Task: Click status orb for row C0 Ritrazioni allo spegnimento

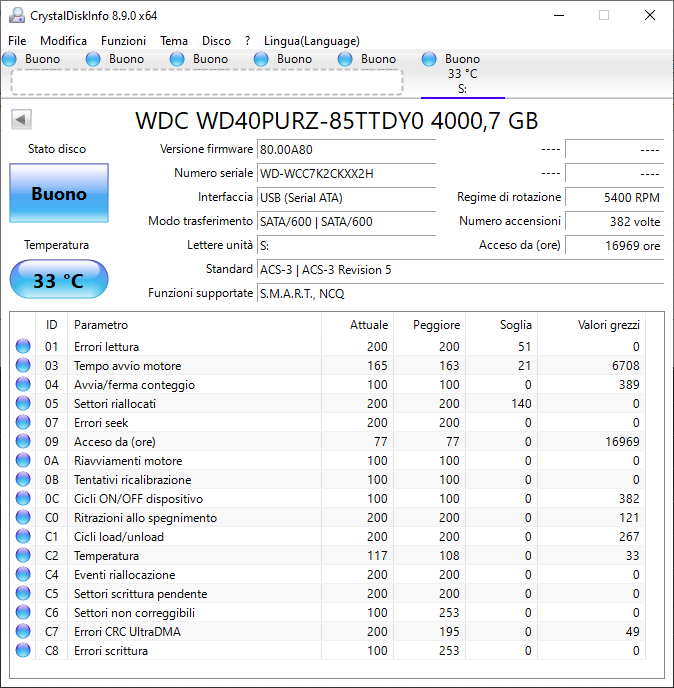Action: click(23, 517)
